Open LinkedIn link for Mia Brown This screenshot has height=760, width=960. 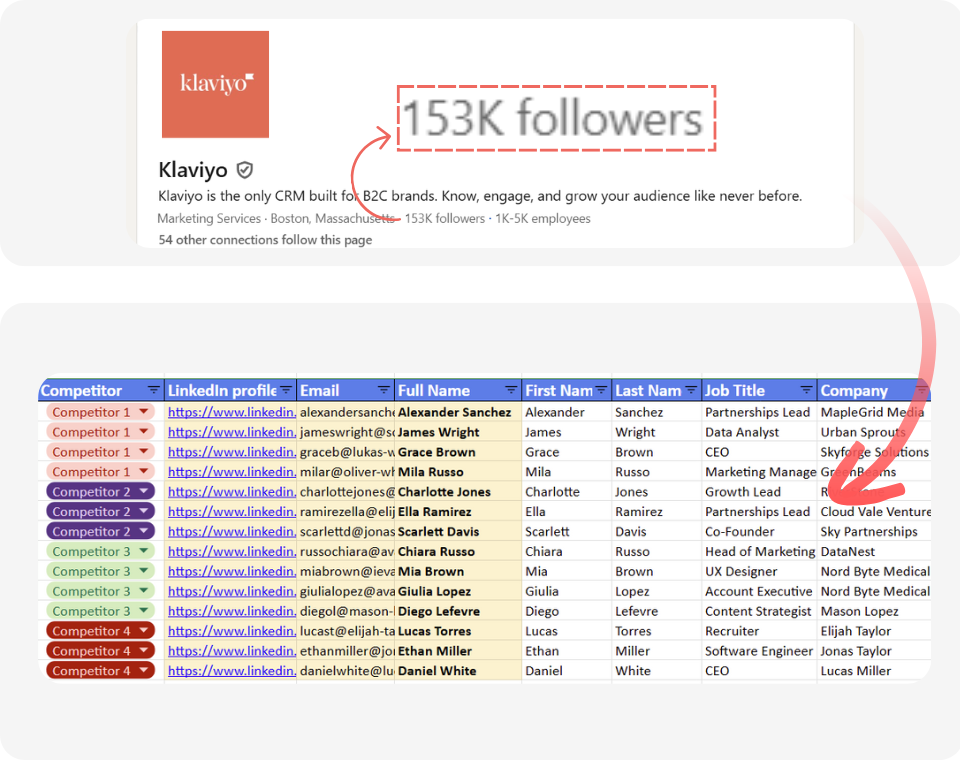tap(232, 571)
